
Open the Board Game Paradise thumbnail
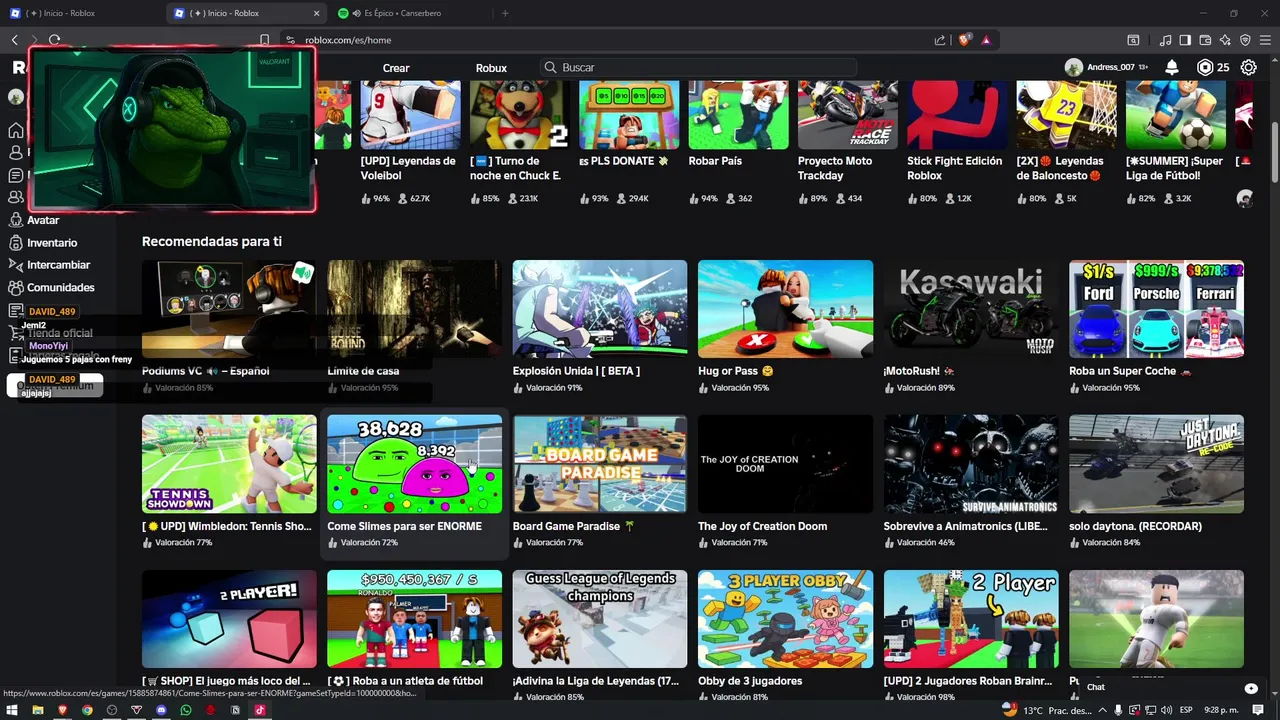[600, 464]
